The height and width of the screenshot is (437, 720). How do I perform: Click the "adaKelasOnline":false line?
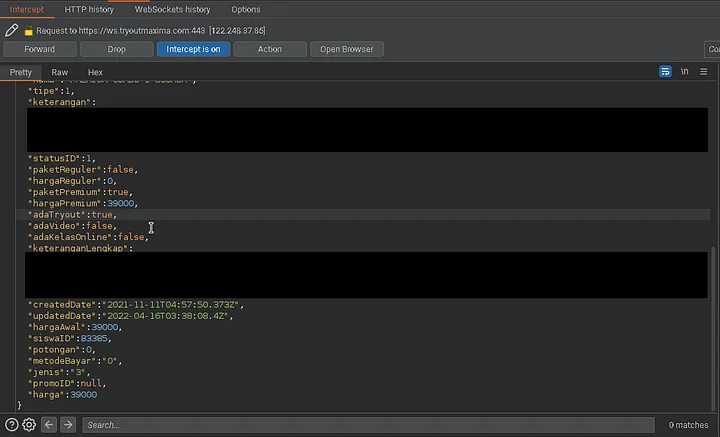pos(89,237)
